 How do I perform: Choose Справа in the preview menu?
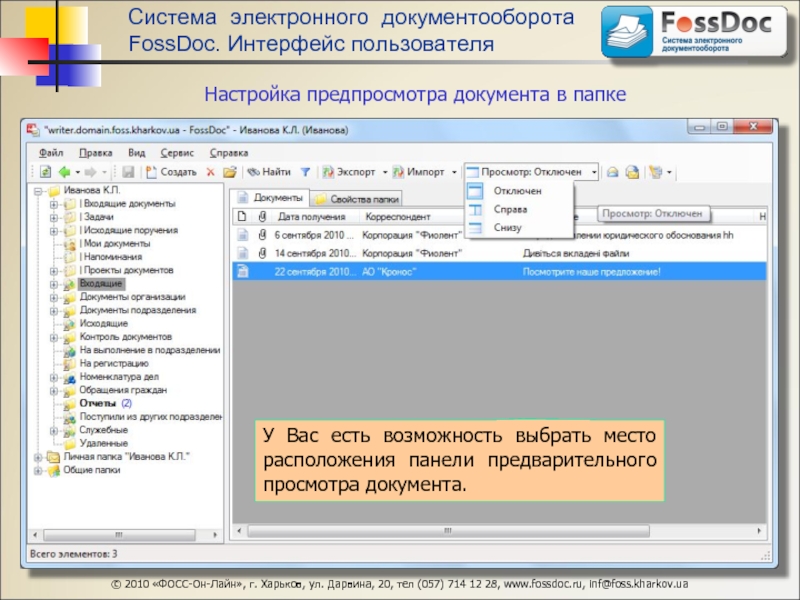point(510,210)
